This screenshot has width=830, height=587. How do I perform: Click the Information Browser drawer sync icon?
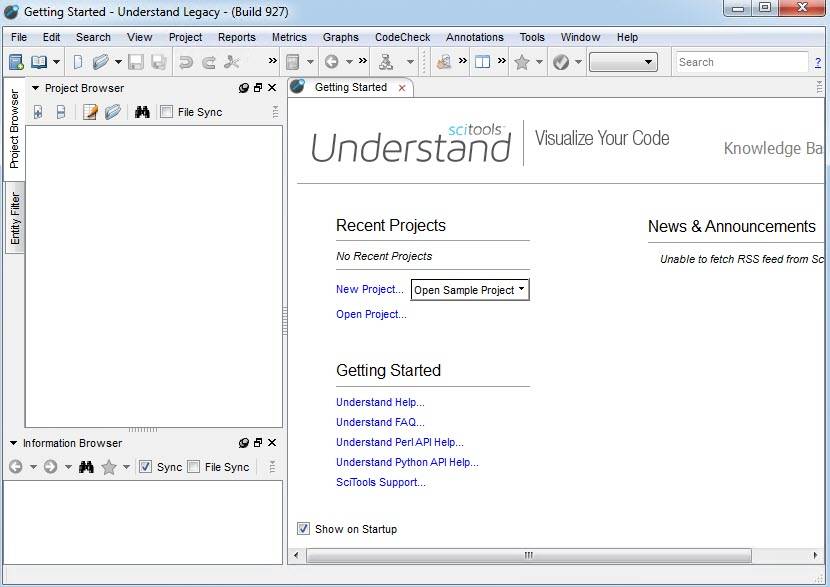point(243,443)
